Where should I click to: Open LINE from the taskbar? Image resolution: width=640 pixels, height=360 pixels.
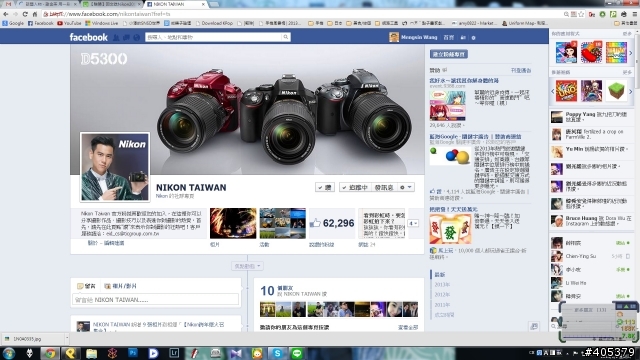[297, 353]
